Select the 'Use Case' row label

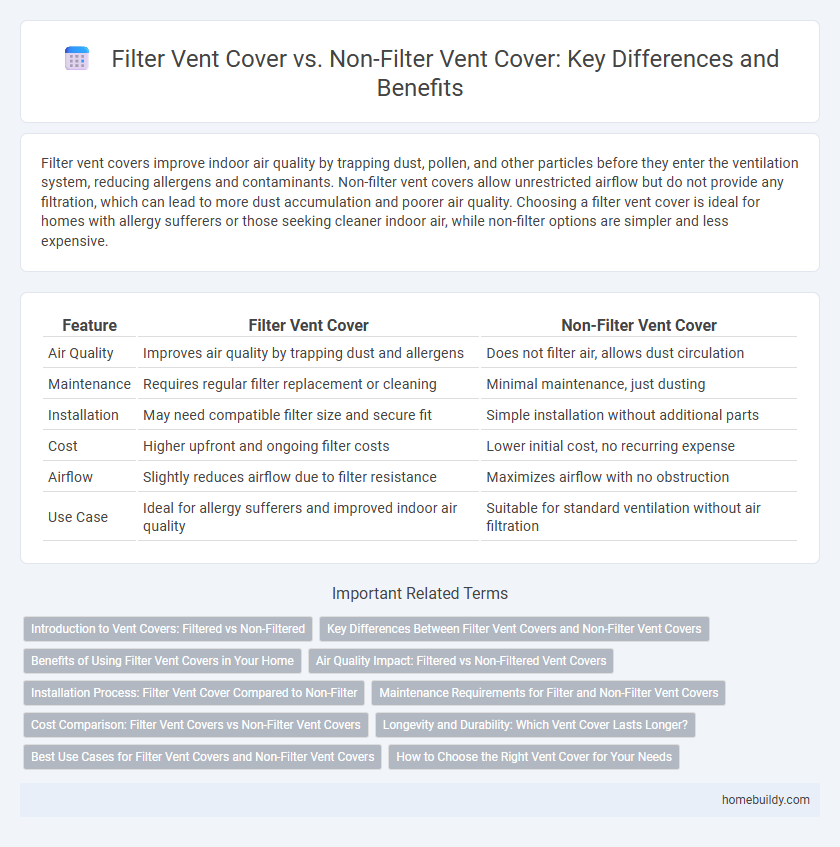click(78, 517)
